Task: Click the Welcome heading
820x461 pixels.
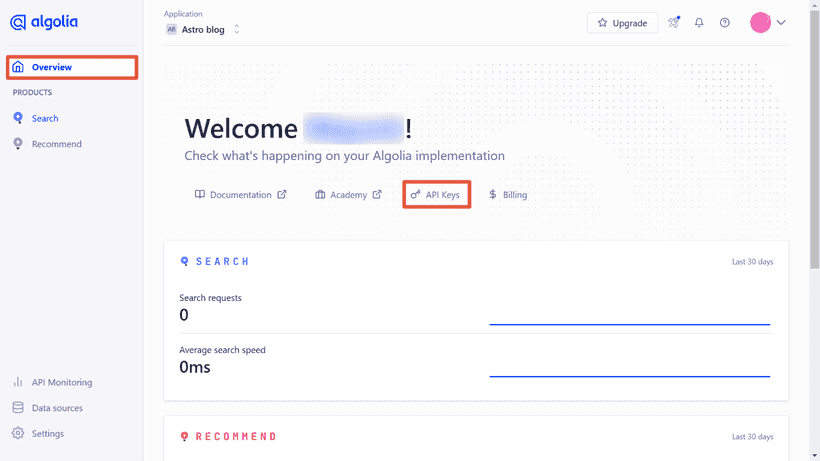Action: [x=298, y=129]
